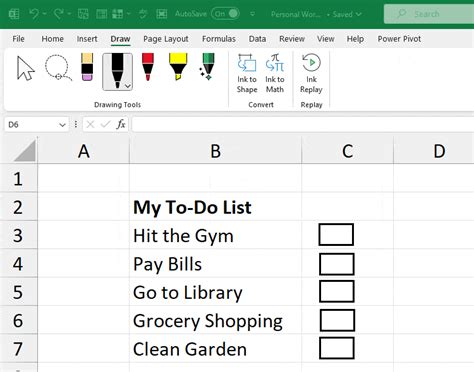The height and width of the screenshot is (372, 474).
Task: Click the Redo arrow in title bar
Action: click(58, 14)
